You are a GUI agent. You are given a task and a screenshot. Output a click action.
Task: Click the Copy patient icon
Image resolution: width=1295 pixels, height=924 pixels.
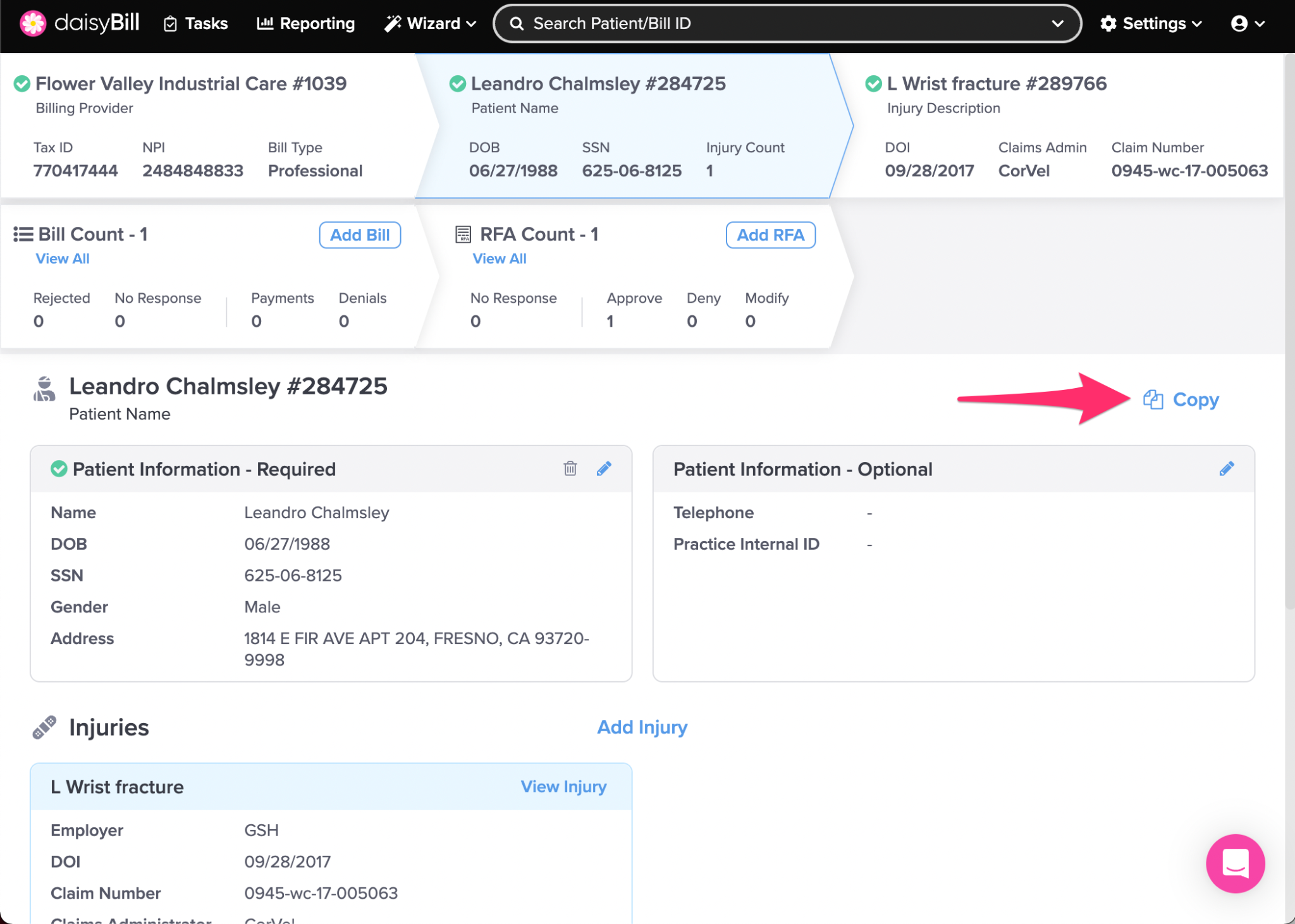1153,399
